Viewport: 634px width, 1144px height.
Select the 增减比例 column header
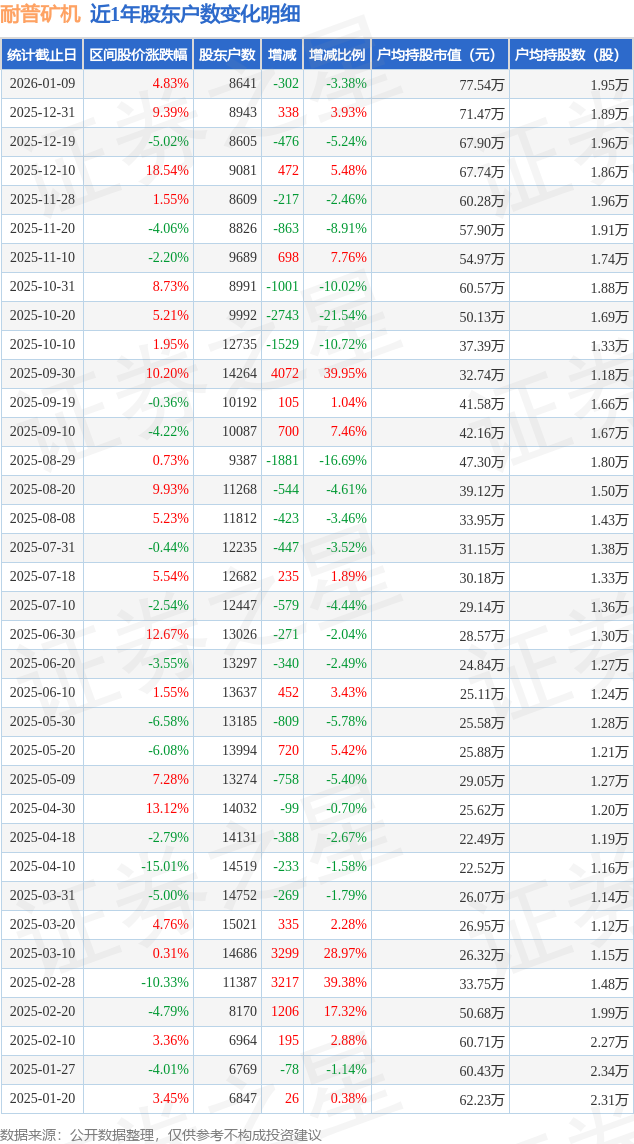[x=337, y=55]
